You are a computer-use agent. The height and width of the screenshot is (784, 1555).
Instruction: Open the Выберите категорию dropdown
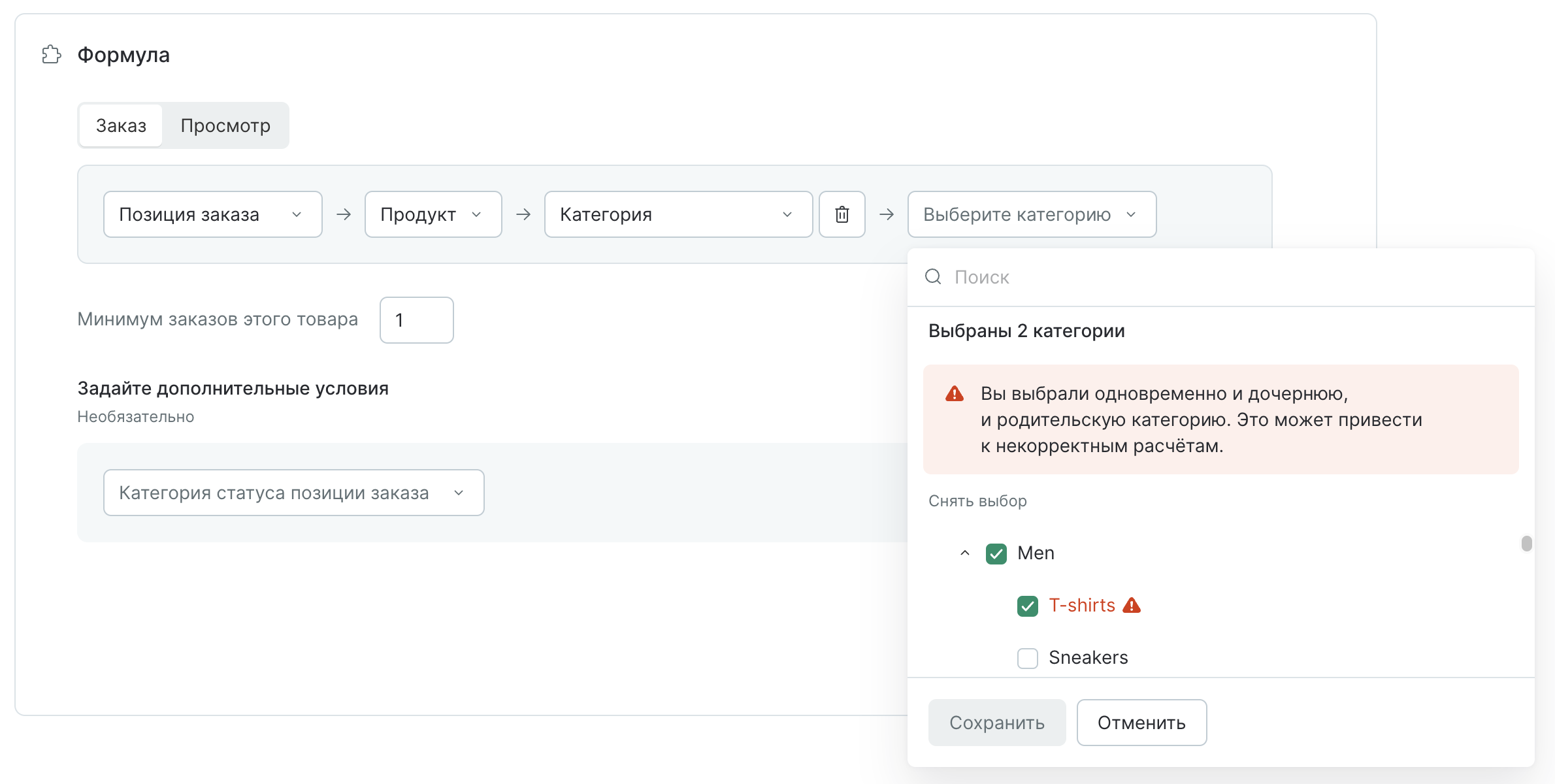tap(1032, 214)
